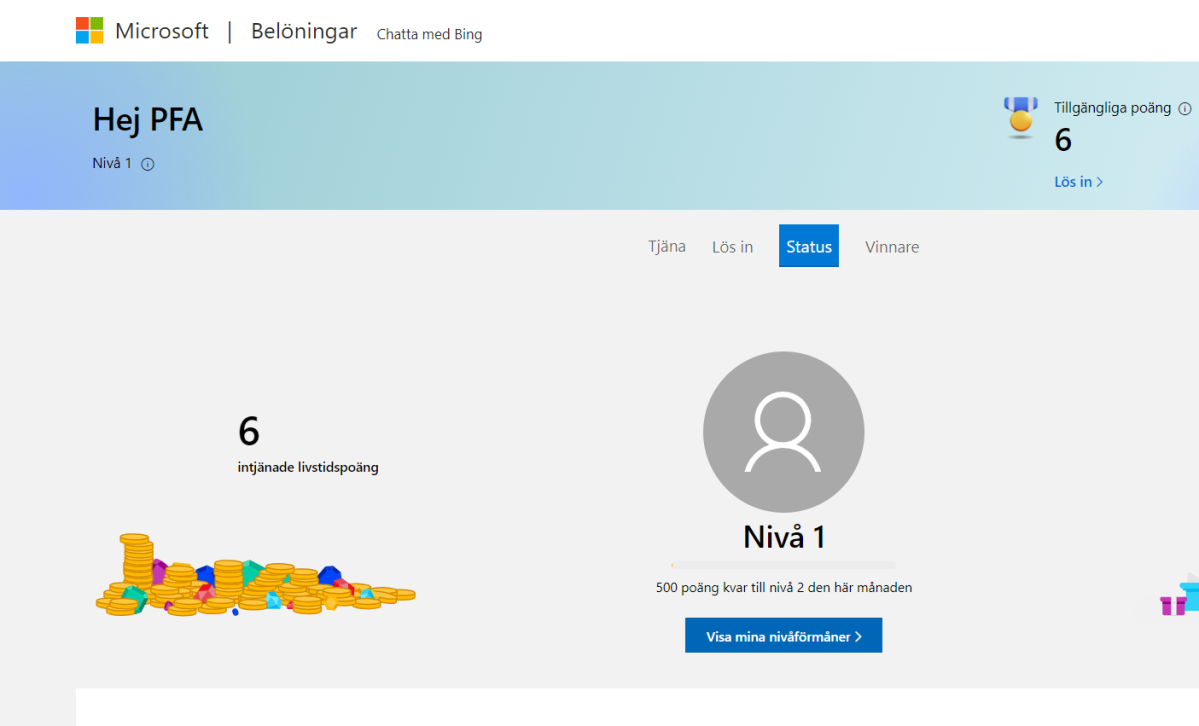Image resolution: width=1199 pixels, height=726 pixels.
Task: Click the Microsoft wordmark text
Action: pos(161,32)
